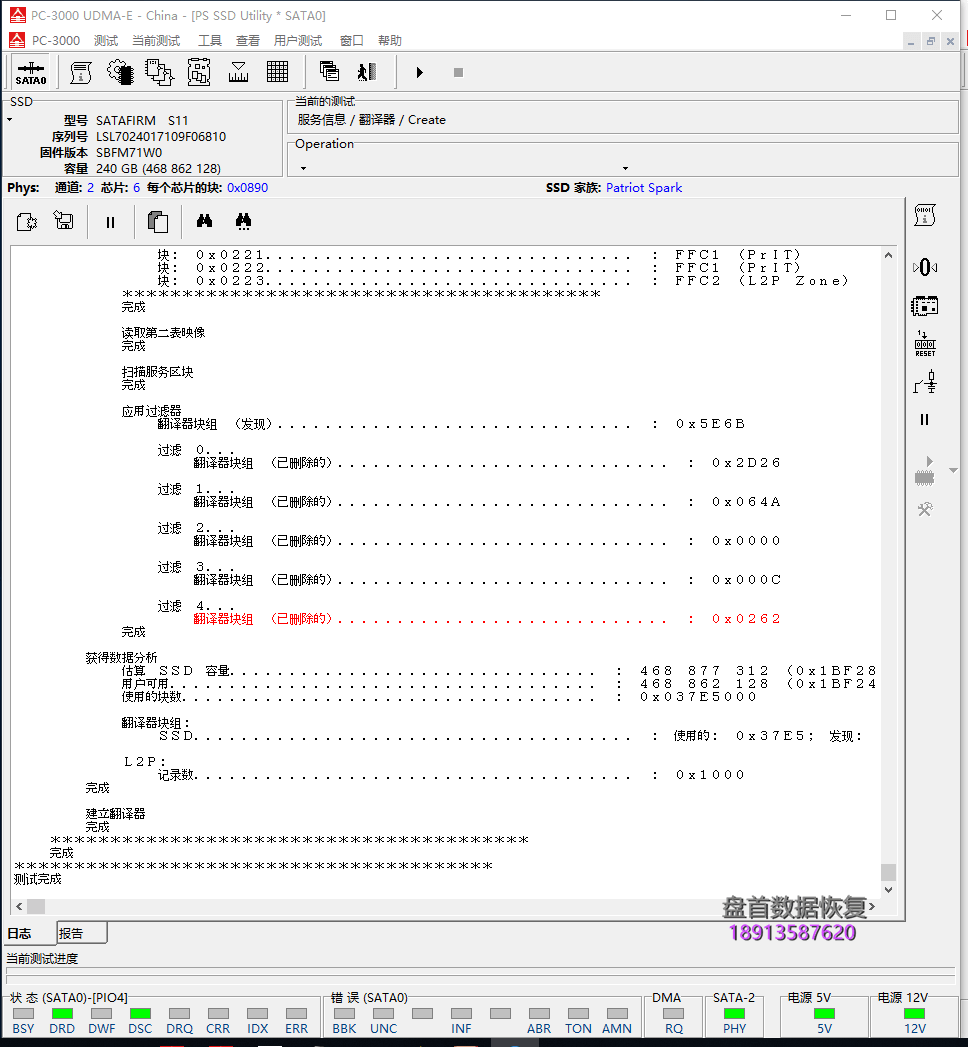Click the wrench tools icon in sidebar
The image size is (968, 1047).
tap(925, 509)
